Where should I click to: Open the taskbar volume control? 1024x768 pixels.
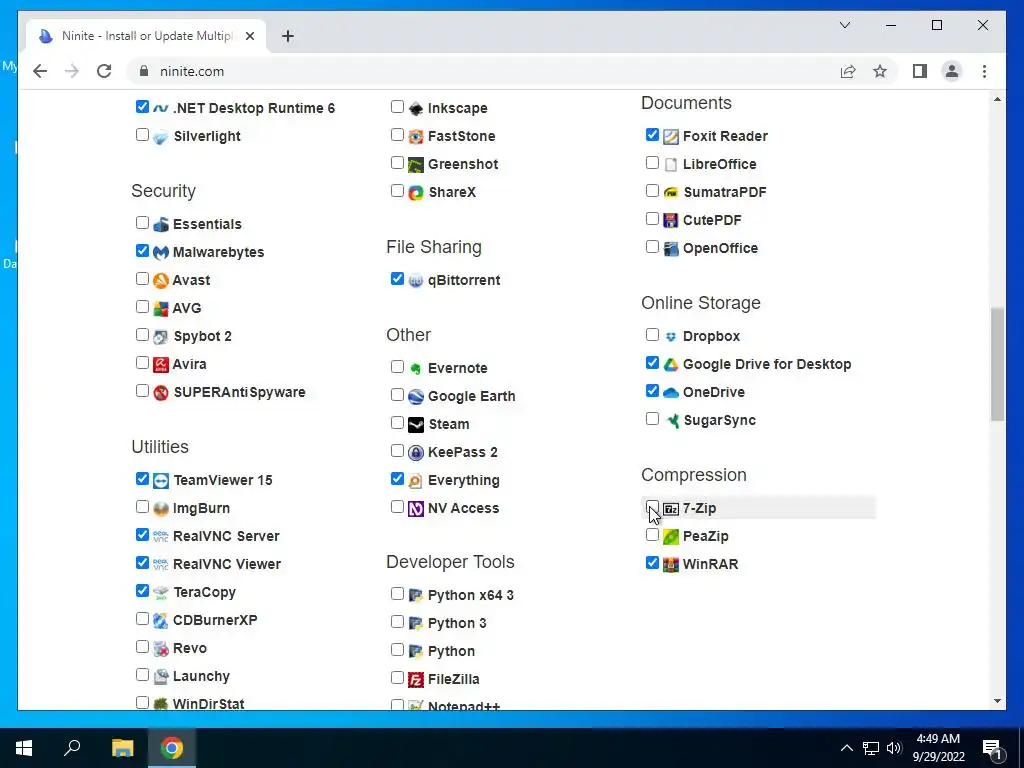894,748
